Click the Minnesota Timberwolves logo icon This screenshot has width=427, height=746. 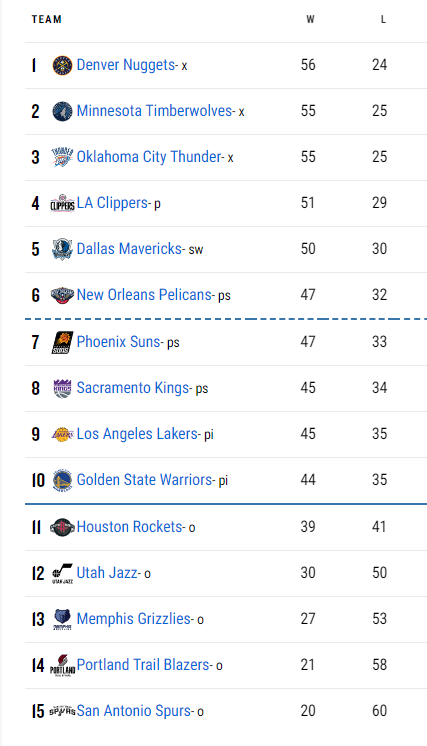[x=62, y=111]
